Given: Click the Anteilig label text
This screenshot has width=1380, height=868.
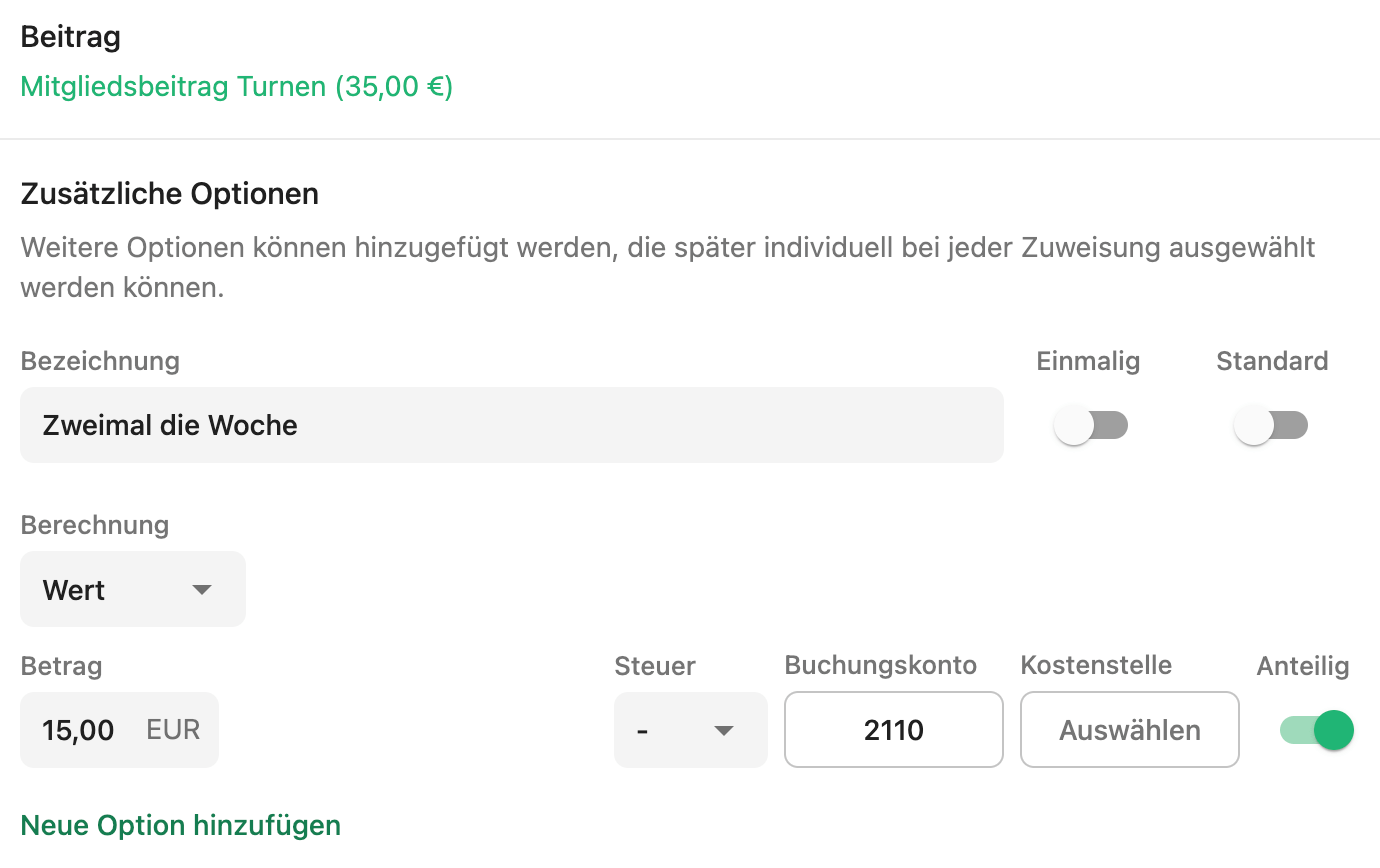Looking at the screenshot, I should point(1303,666).
